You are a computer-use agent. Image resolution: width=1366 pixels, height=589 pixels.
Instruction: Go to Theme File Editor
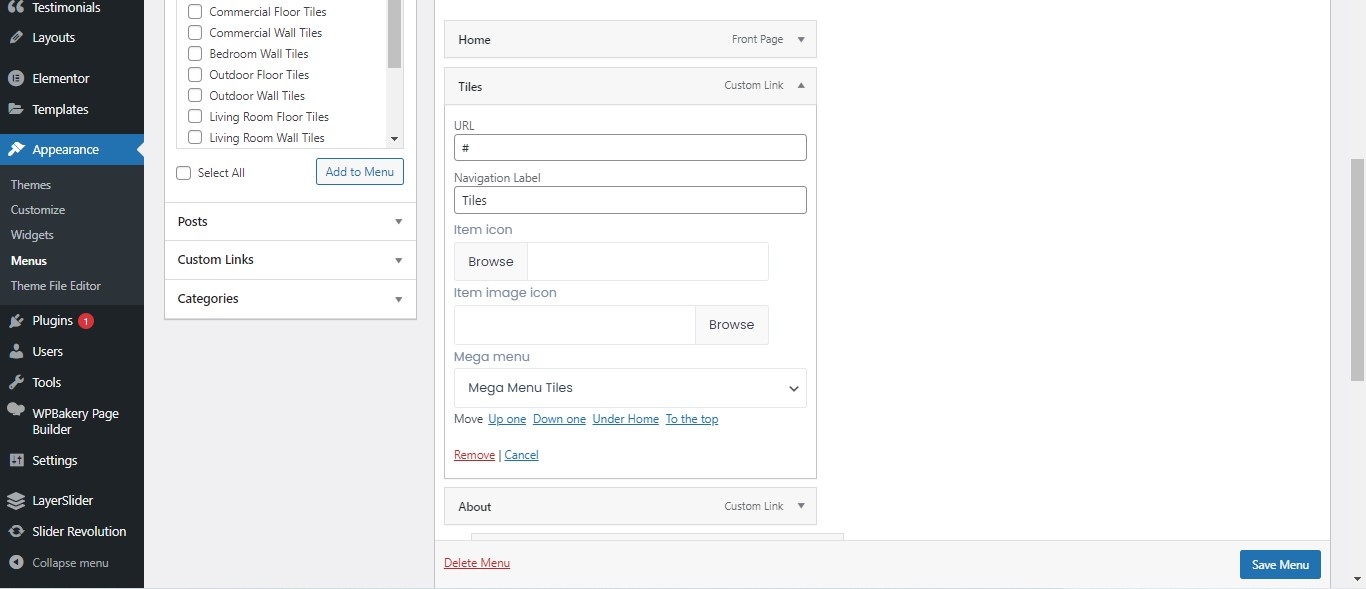pos(56,286)
